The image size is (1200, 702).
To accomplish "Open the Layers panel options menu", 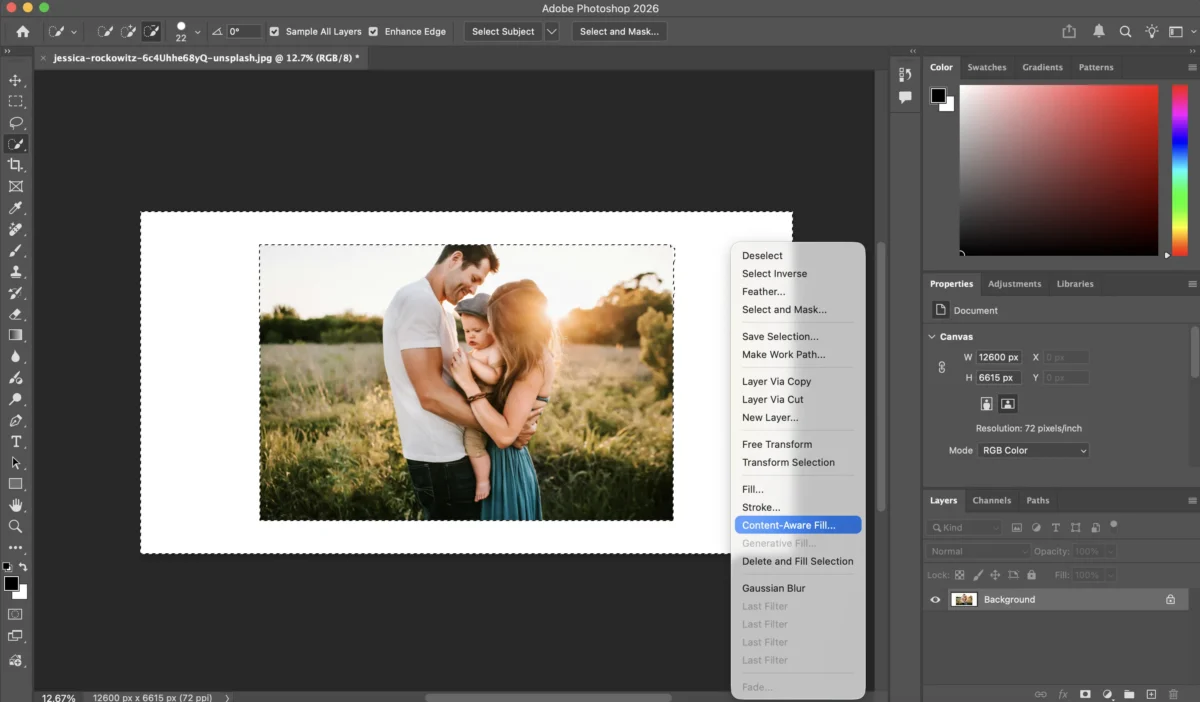I will pos(1192,500).
